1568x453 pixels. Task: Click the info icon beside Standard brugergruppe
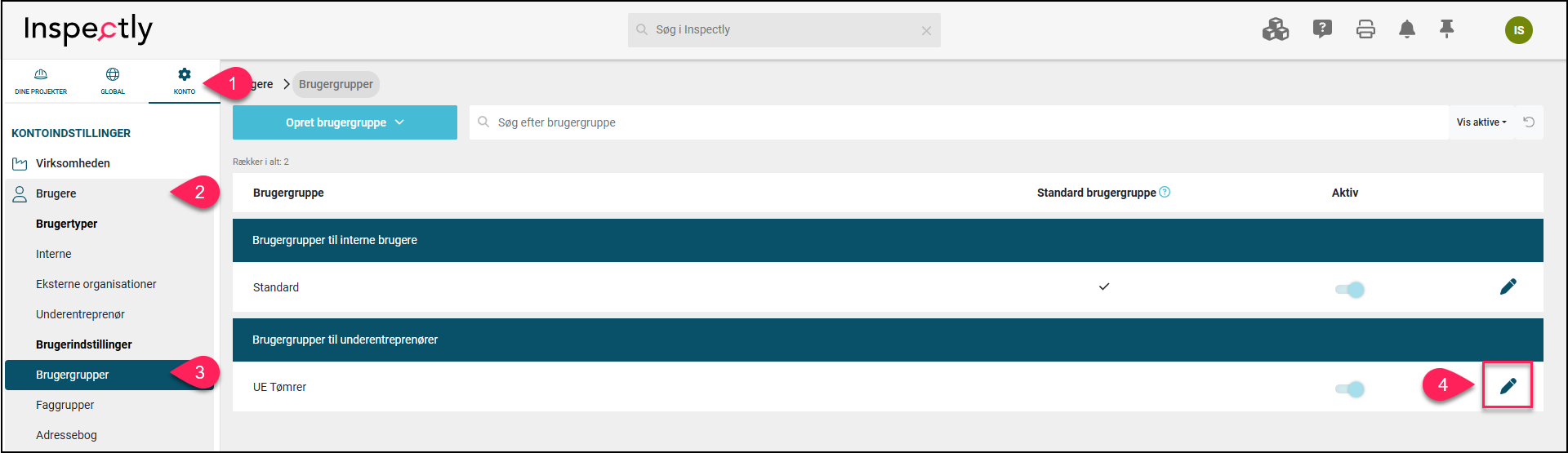click(x=1165, y=192)
